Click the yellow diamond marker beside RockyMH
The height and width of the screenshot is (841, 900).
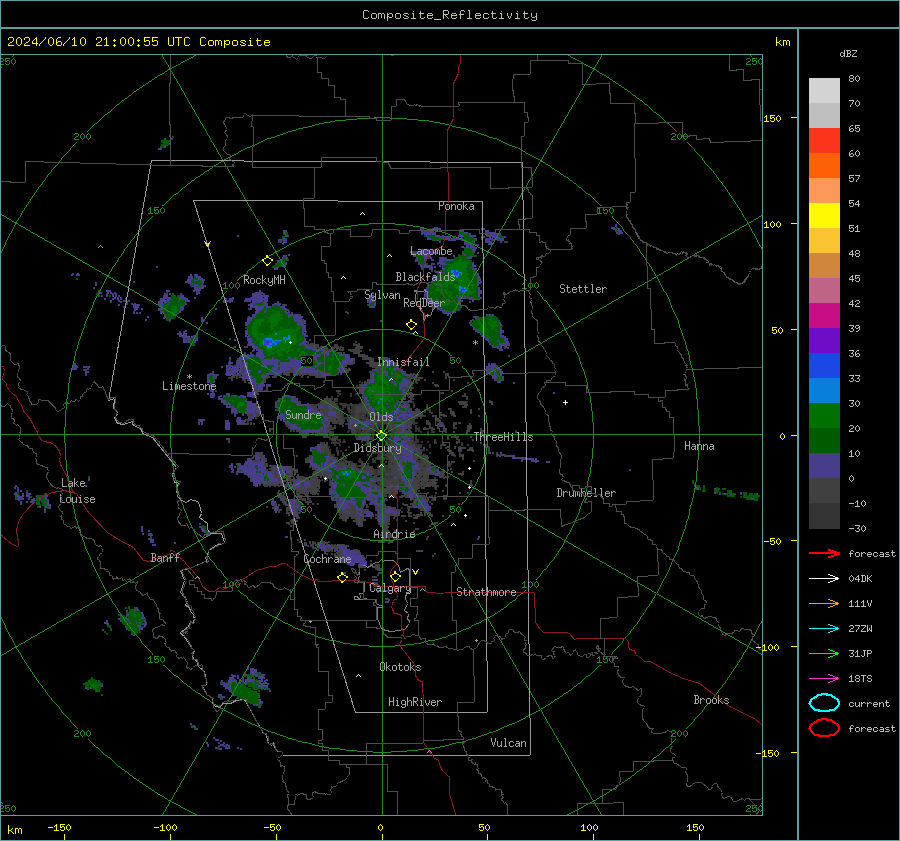tap(267, 261)
